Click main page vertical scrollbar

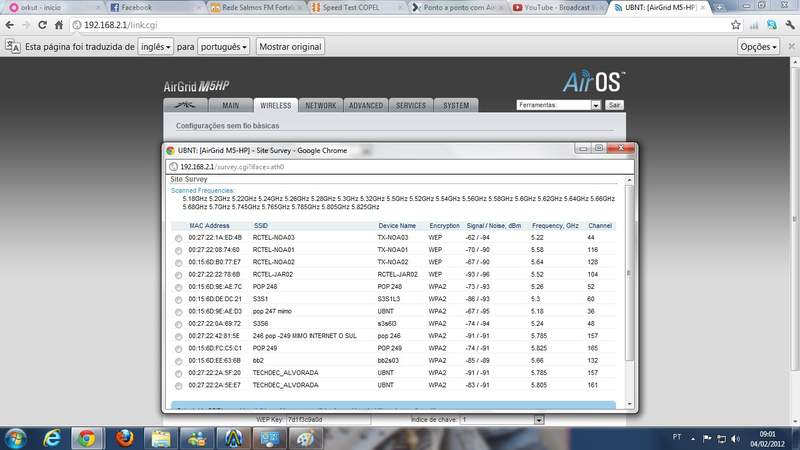(795, 240)
